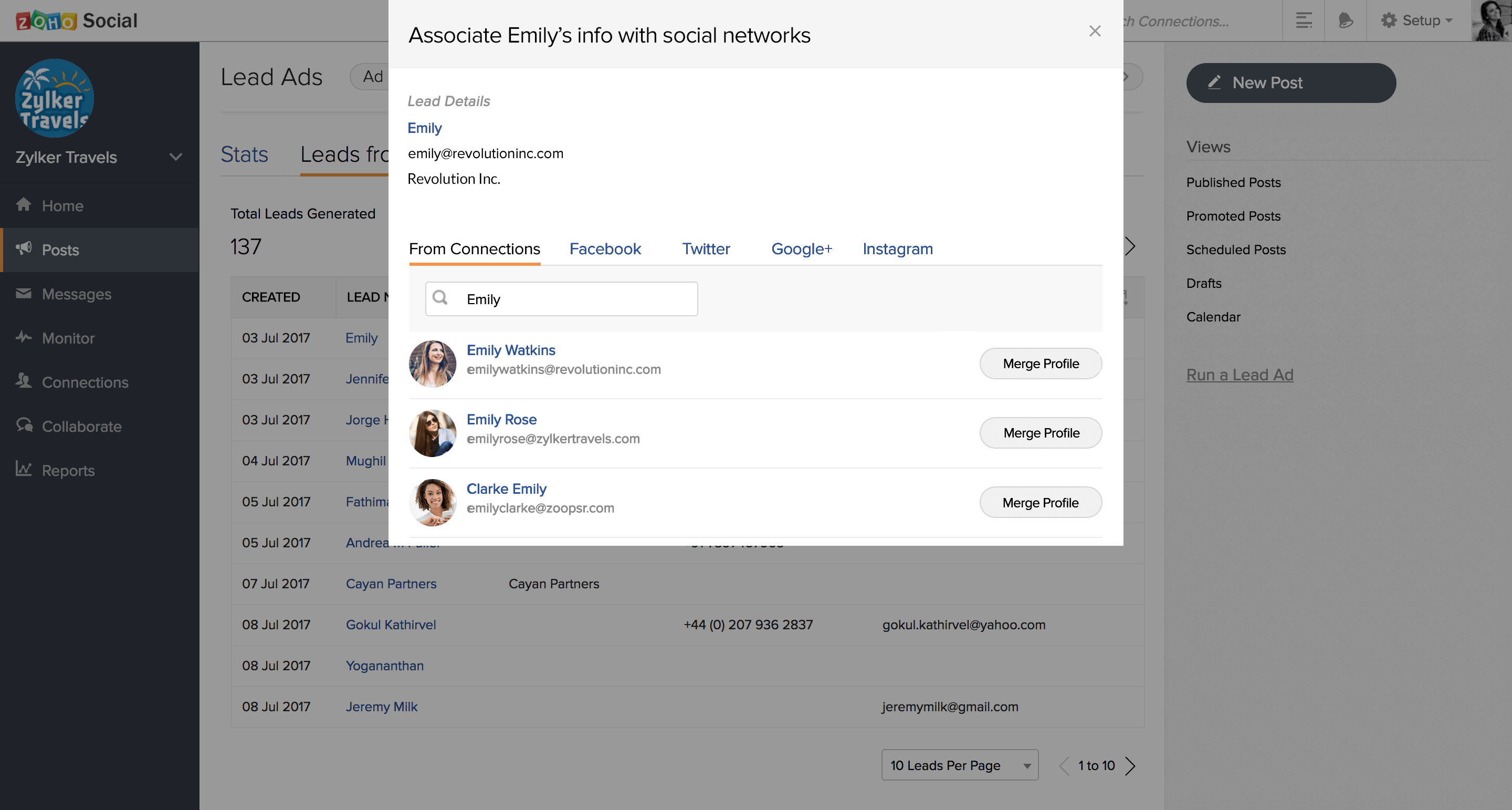Click the CREATED column header
The height and width of the screenshot is (810, 1512).
point(270,297)
